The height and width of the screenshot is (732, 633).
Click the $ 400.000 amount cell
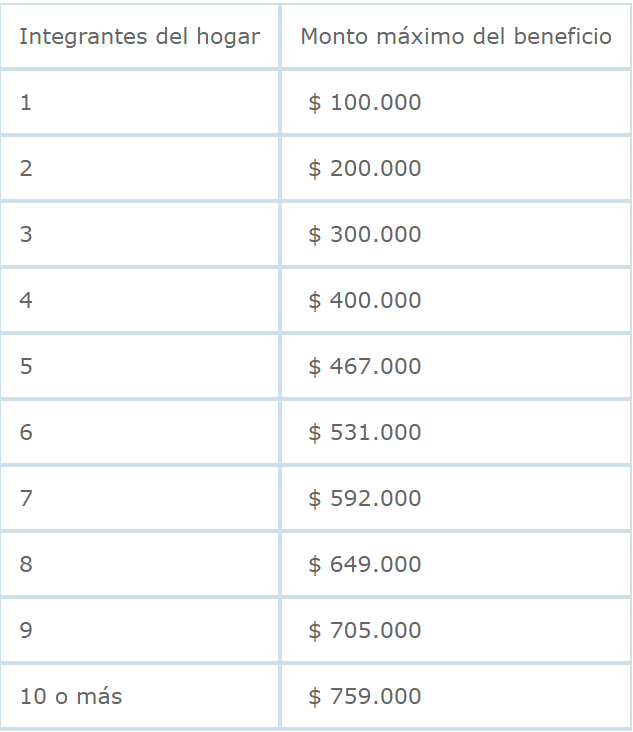[365, 301]
